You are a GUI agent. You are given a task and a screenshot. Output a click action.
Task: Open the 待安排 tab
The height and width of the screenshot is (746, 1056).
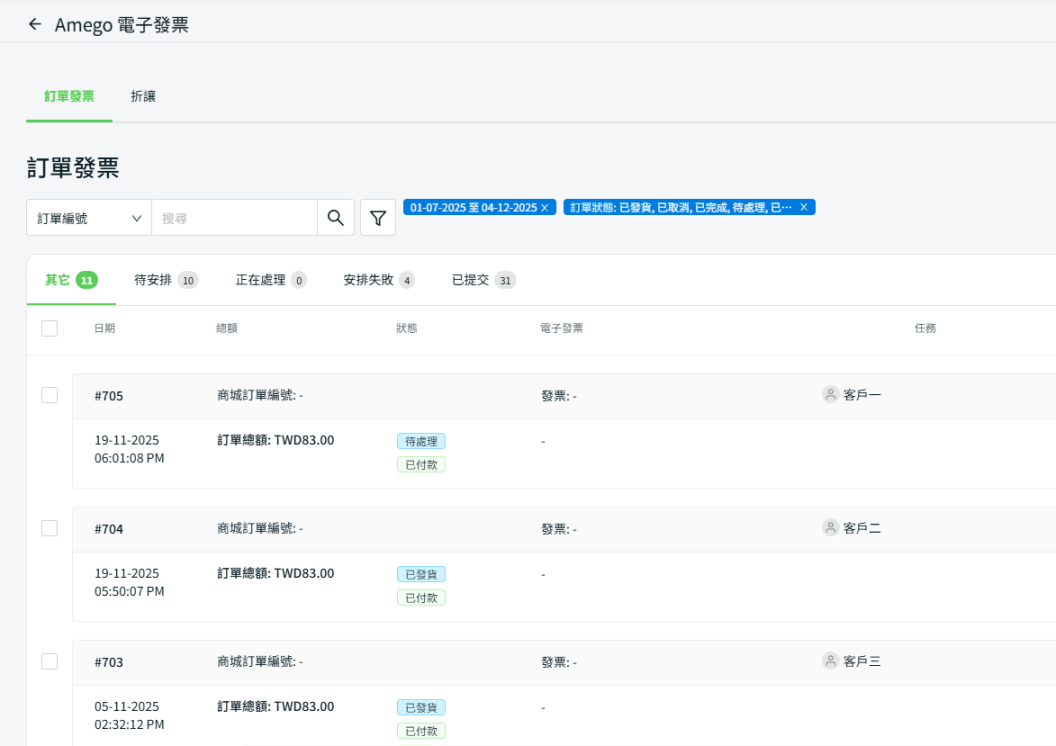click(x=165, y=280)
